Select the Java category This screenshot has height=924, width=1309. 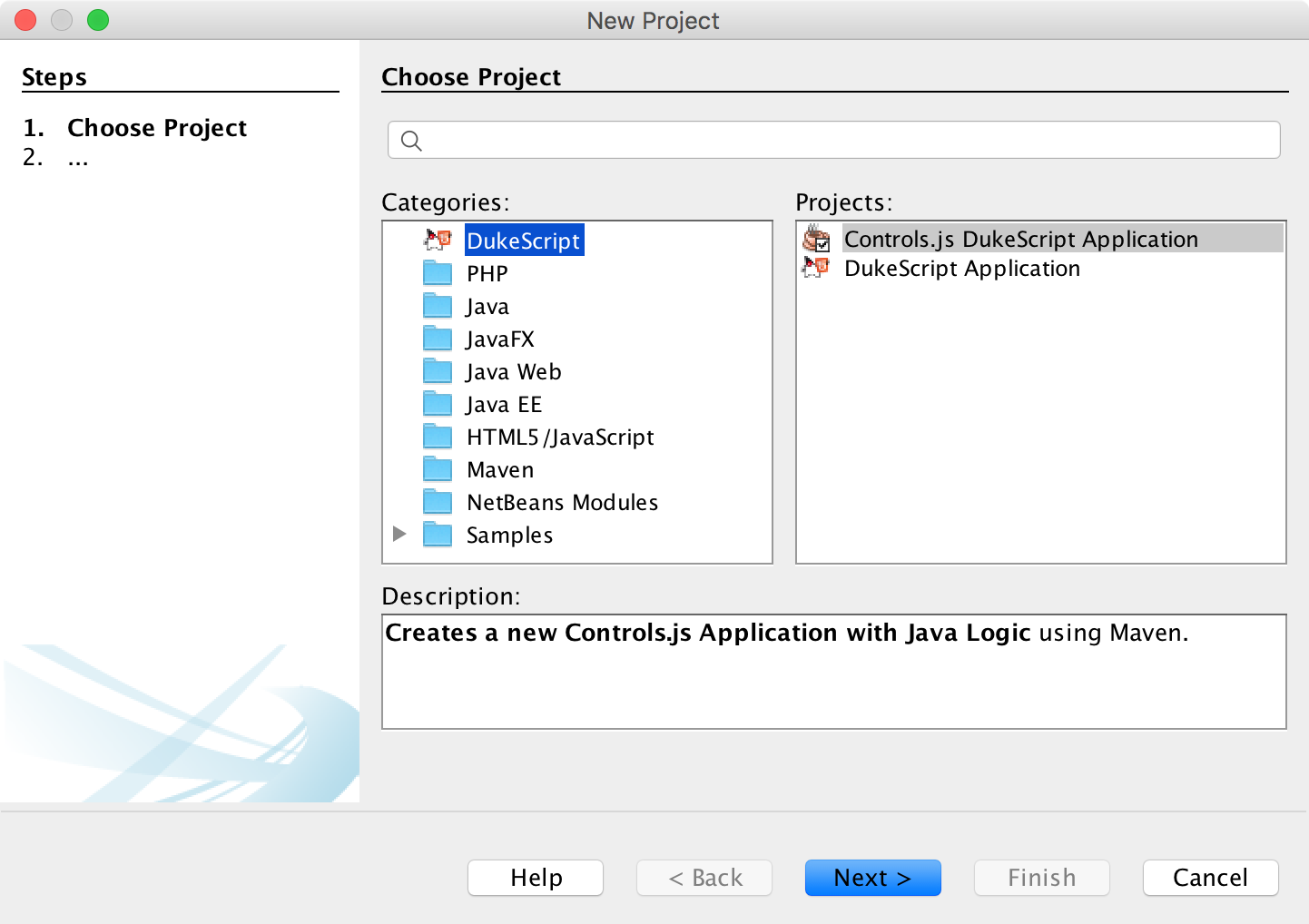pos(487,307)
